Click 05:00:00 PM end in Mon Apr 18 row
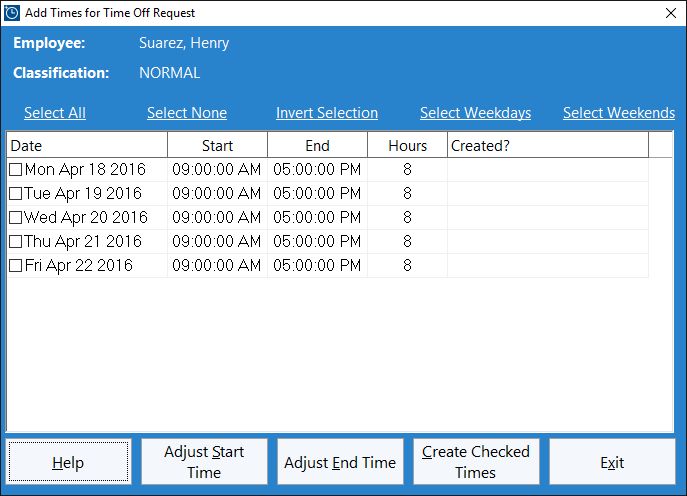This screenshot has width=687, height=496. tap(317, 170)
